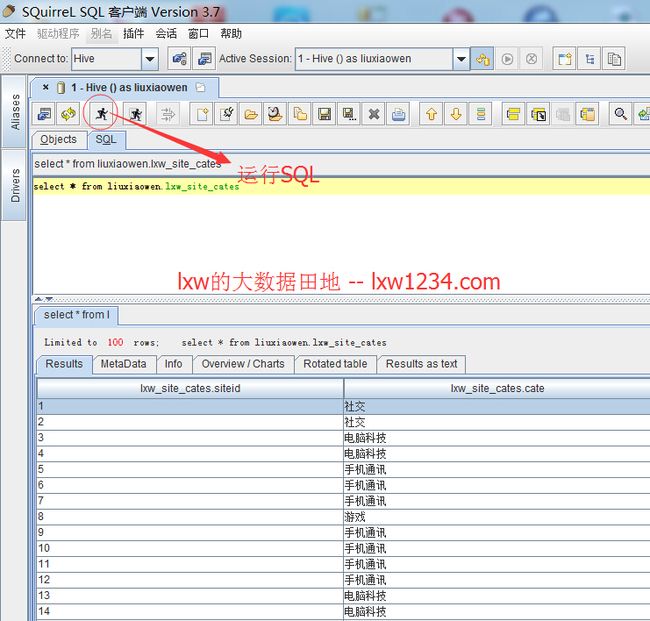Open the Connect to Hive dropdown
Screen dimensions: 650x621
(150, 59)
